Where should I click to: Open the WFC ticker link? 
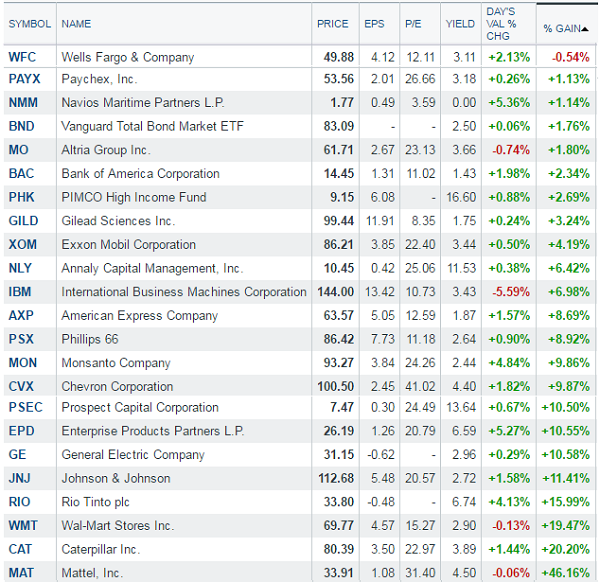(22, 57)
